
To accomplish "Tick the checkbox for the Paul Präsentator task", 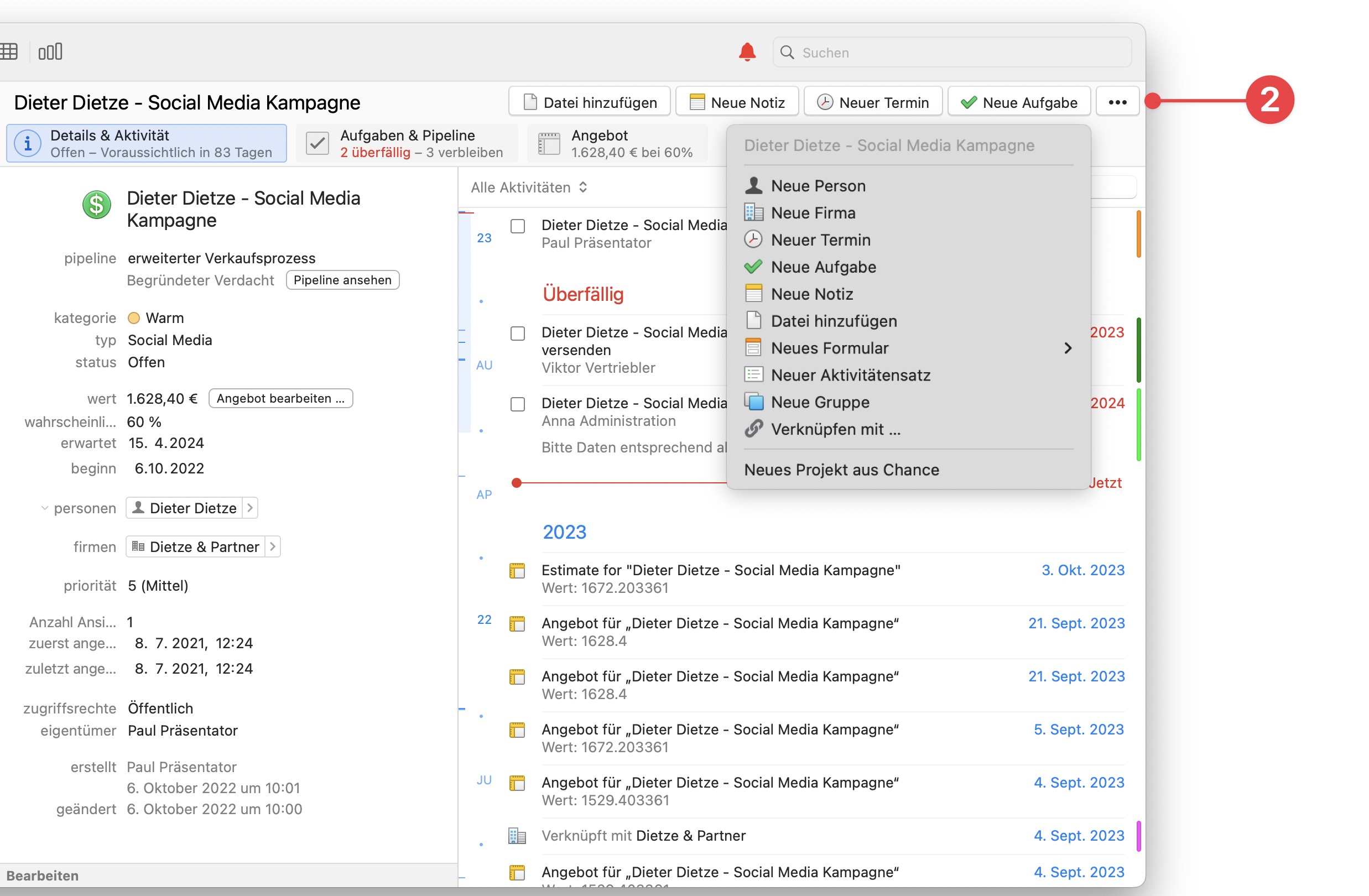I will point(518,226).
